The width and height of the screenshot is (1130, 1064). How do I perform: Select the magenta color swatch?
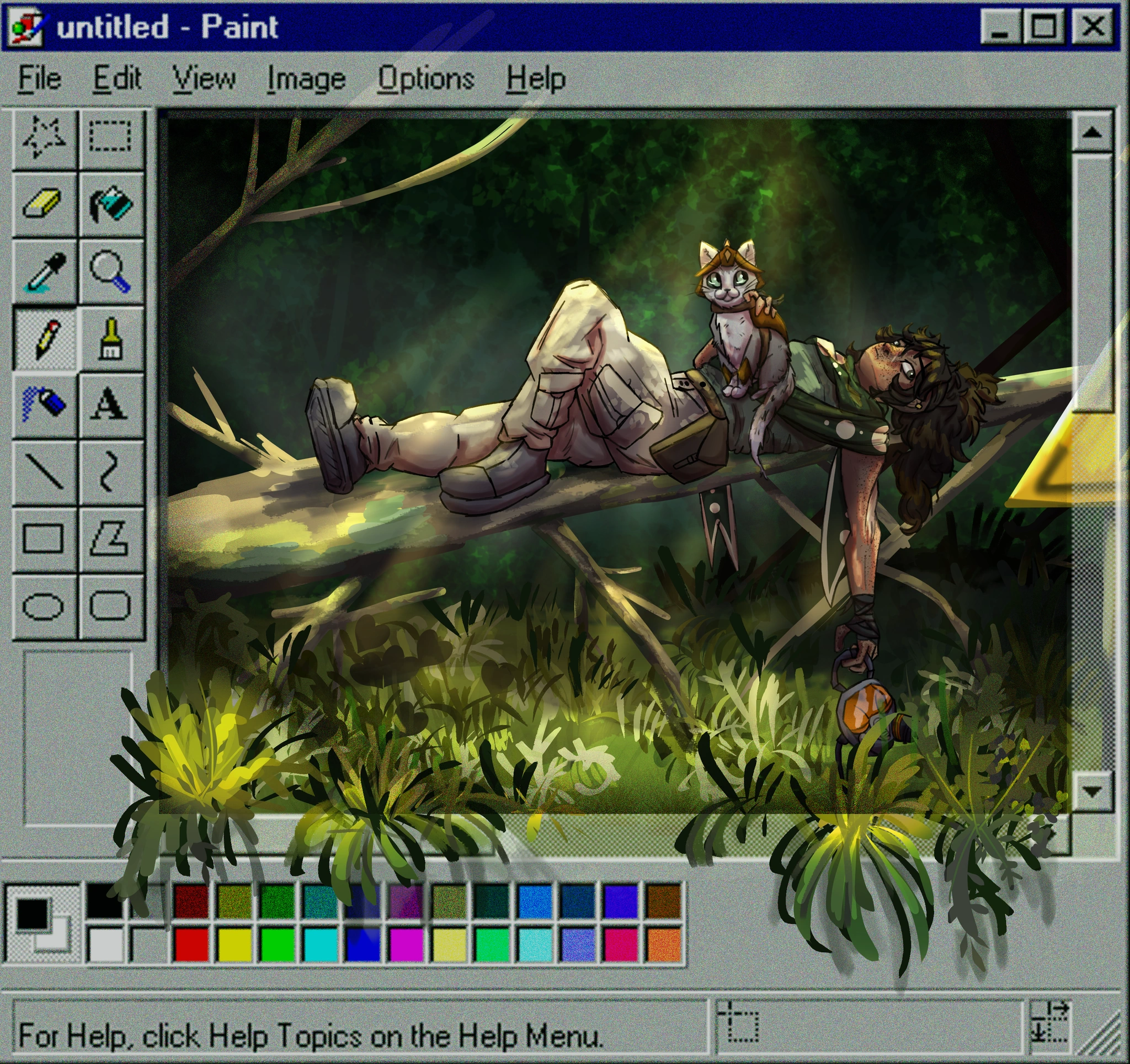coord(407,945)
